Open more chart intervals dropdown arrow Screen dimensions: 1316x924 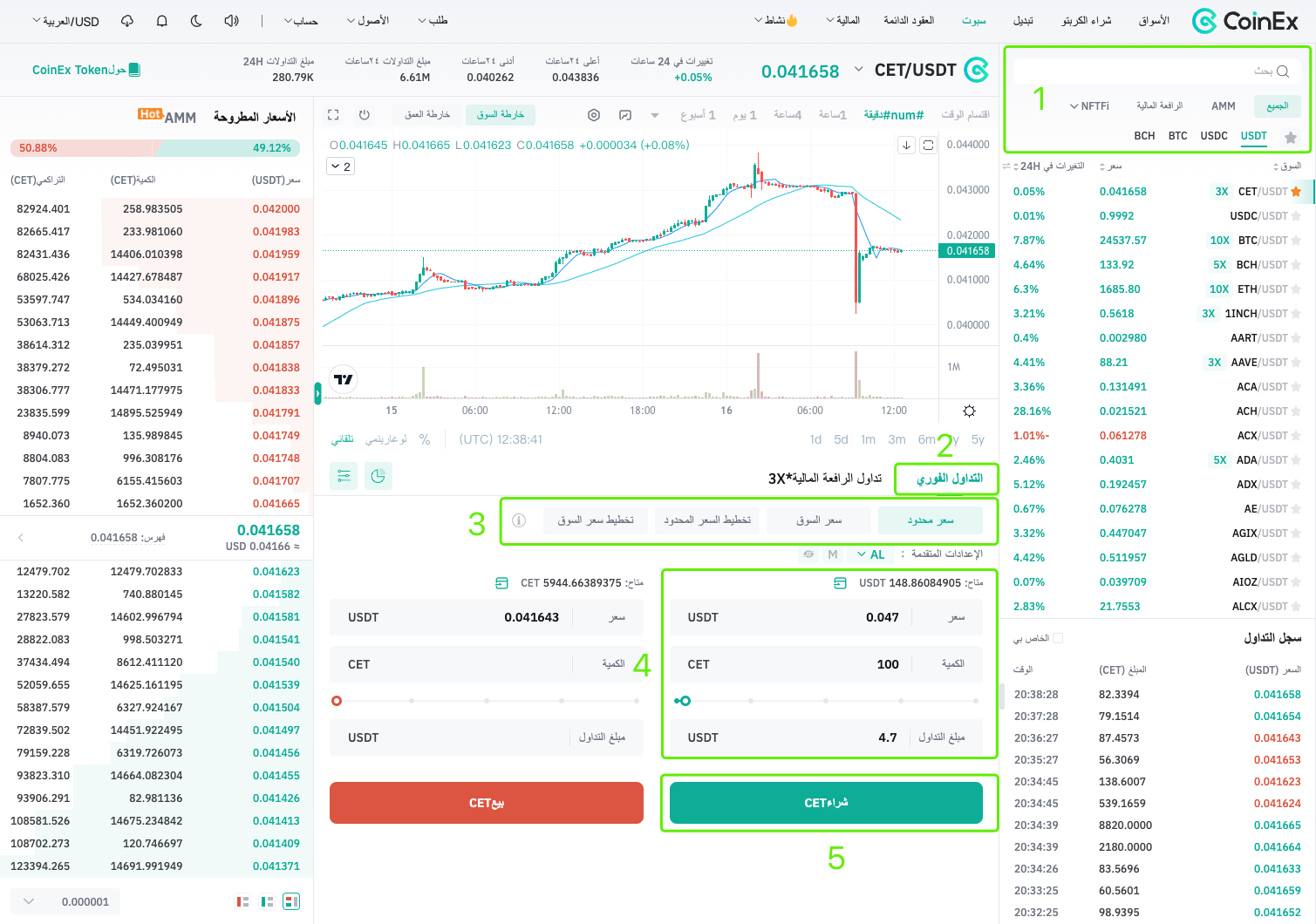[655, 115]
